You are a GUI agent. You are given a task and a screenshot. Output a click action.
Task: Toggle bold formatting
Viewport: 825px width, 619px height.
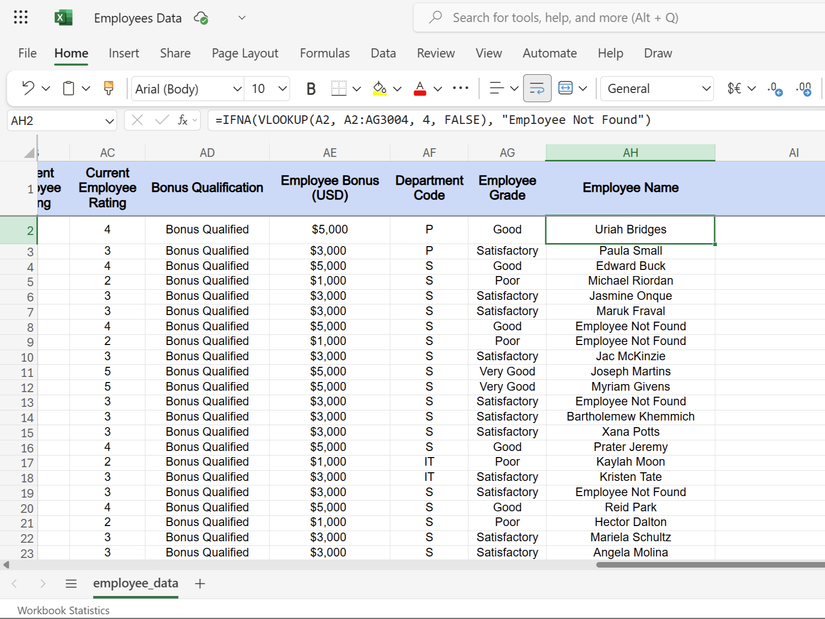pos(311,88)
